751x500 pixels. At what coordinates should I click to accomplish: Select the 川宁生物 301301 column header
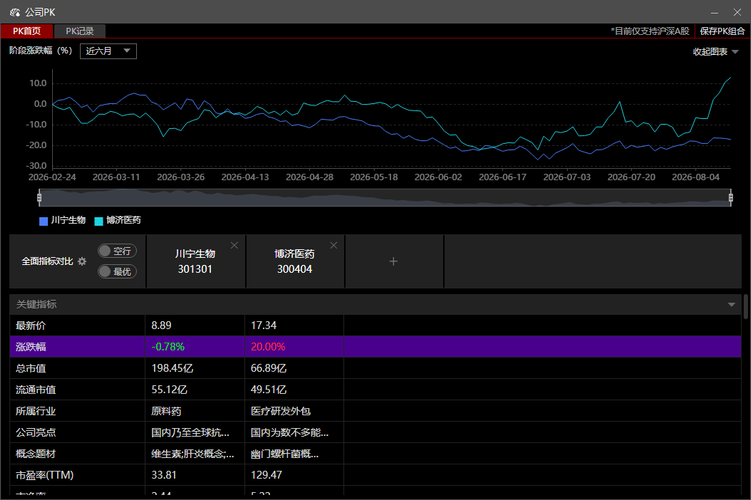click(195, 261)
